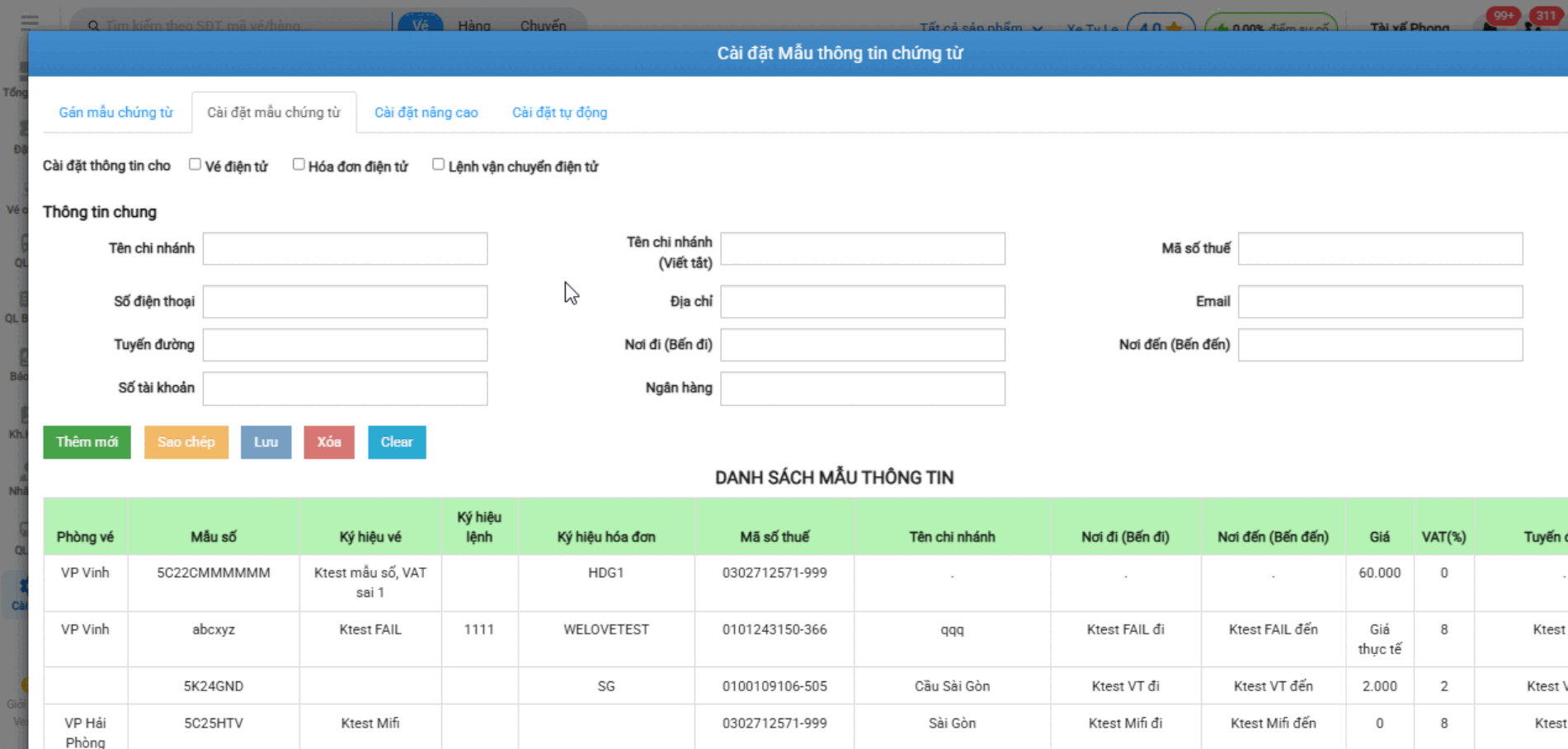Image resolution: width=1568 pixels, height=749 pixels.
Task: Enable the Hóa đơn điện tử checkbox
Action: click(x=299, y=165)
